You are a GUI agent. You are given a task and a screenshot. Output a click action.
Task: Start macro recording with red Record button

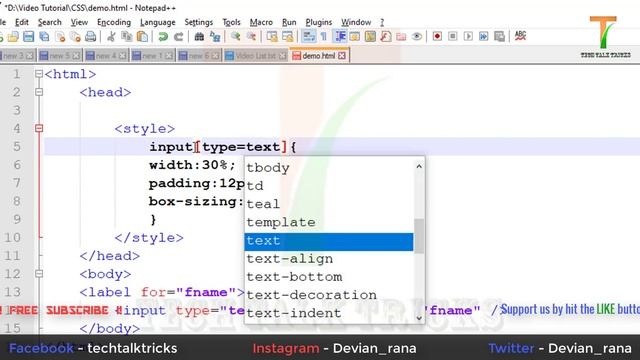tap(437, 37)
